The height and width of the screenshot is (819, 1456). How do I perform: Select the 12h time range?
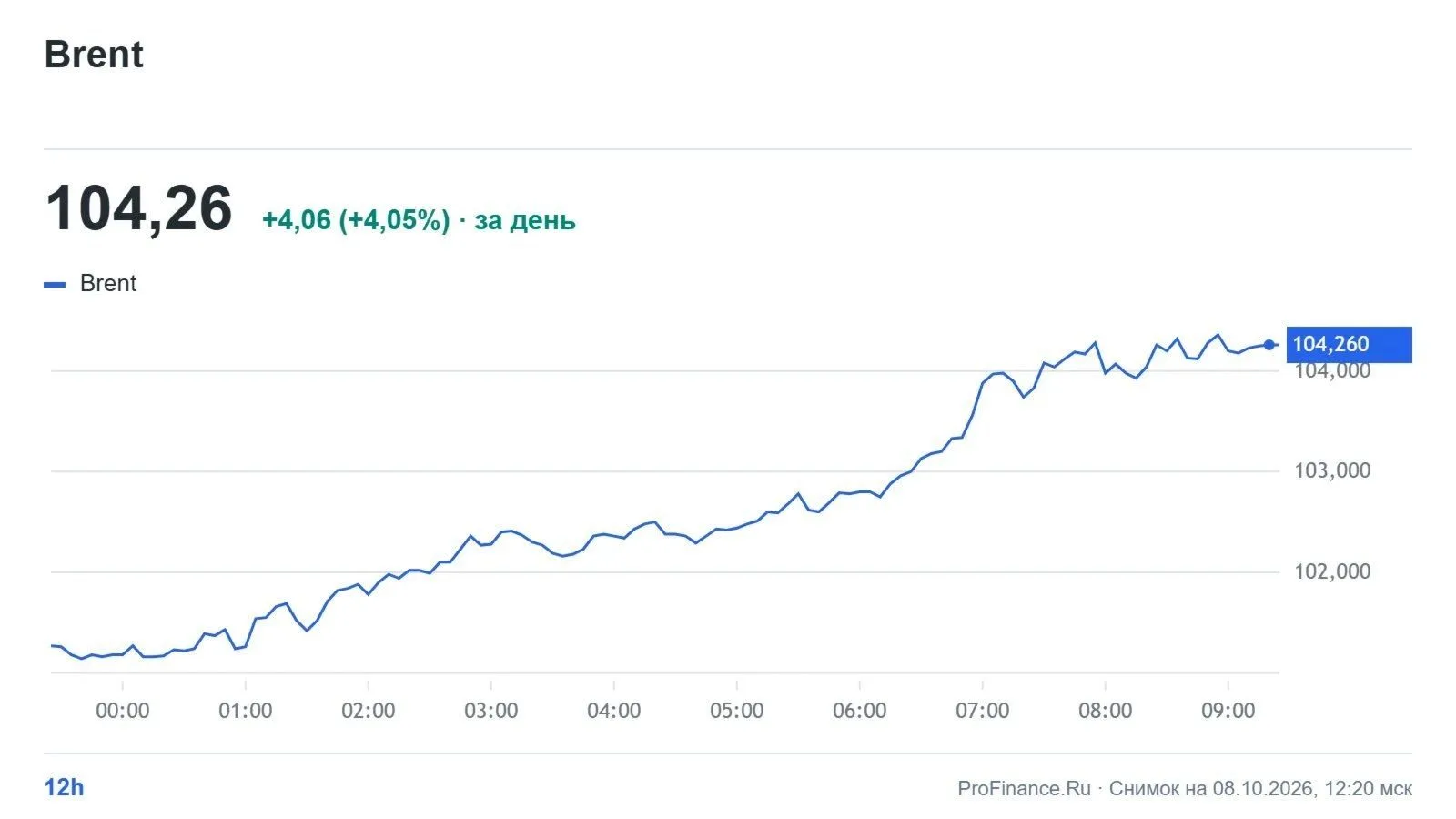pos(64,787)
